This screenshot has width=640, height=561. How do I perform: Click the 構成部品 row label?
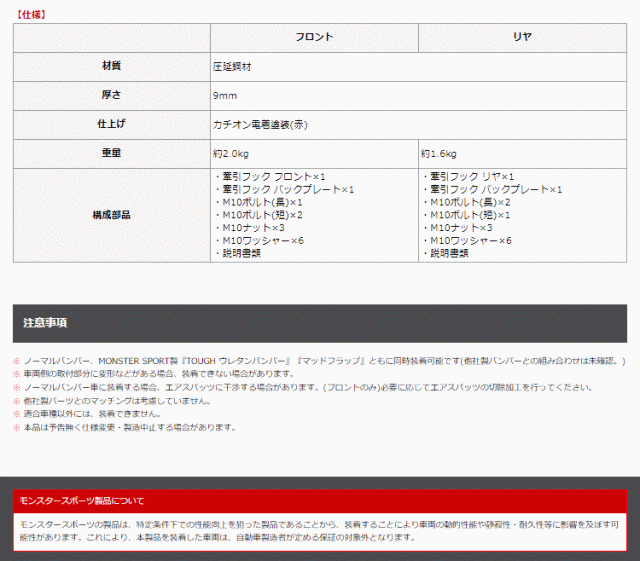tap(111, 214)
